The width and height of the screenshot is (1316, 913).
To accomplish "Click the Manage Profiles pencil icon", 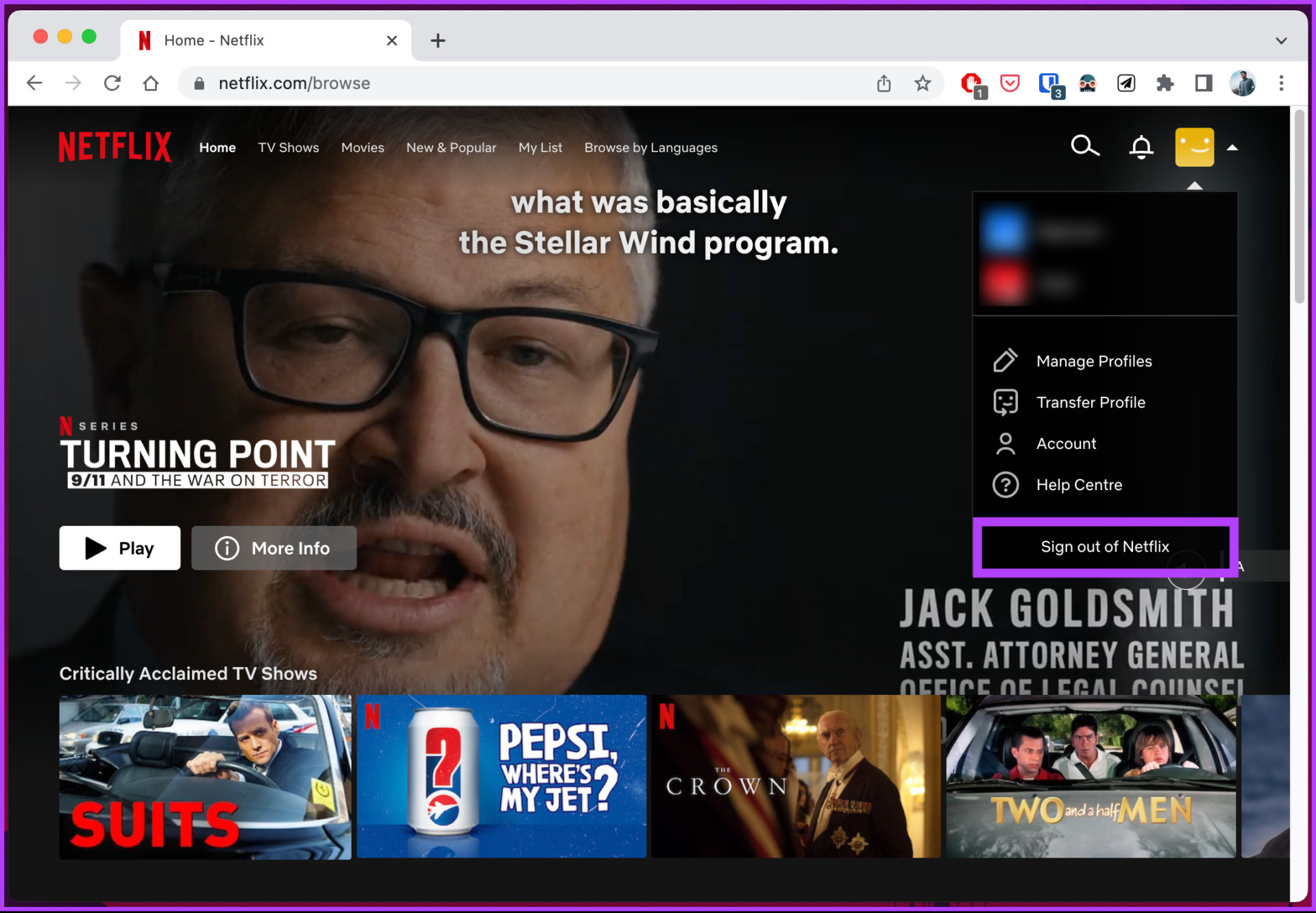I will point(1005,361).
